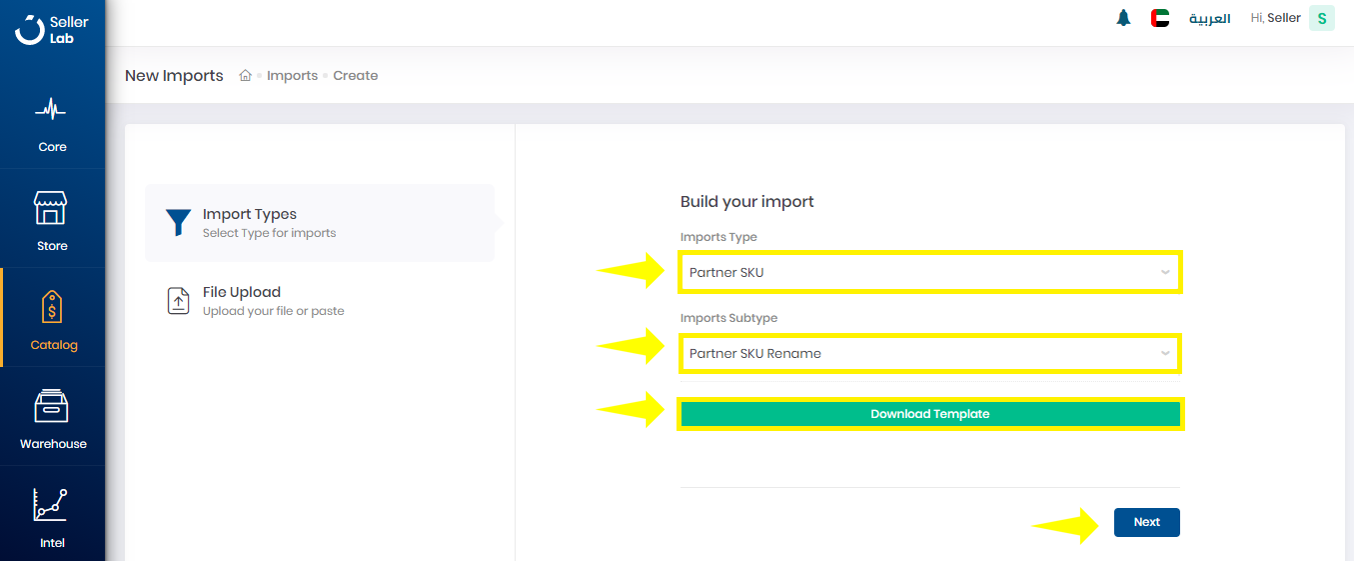Click the Partner SKU Rename chevron arrow

[x=1165, y=353]
